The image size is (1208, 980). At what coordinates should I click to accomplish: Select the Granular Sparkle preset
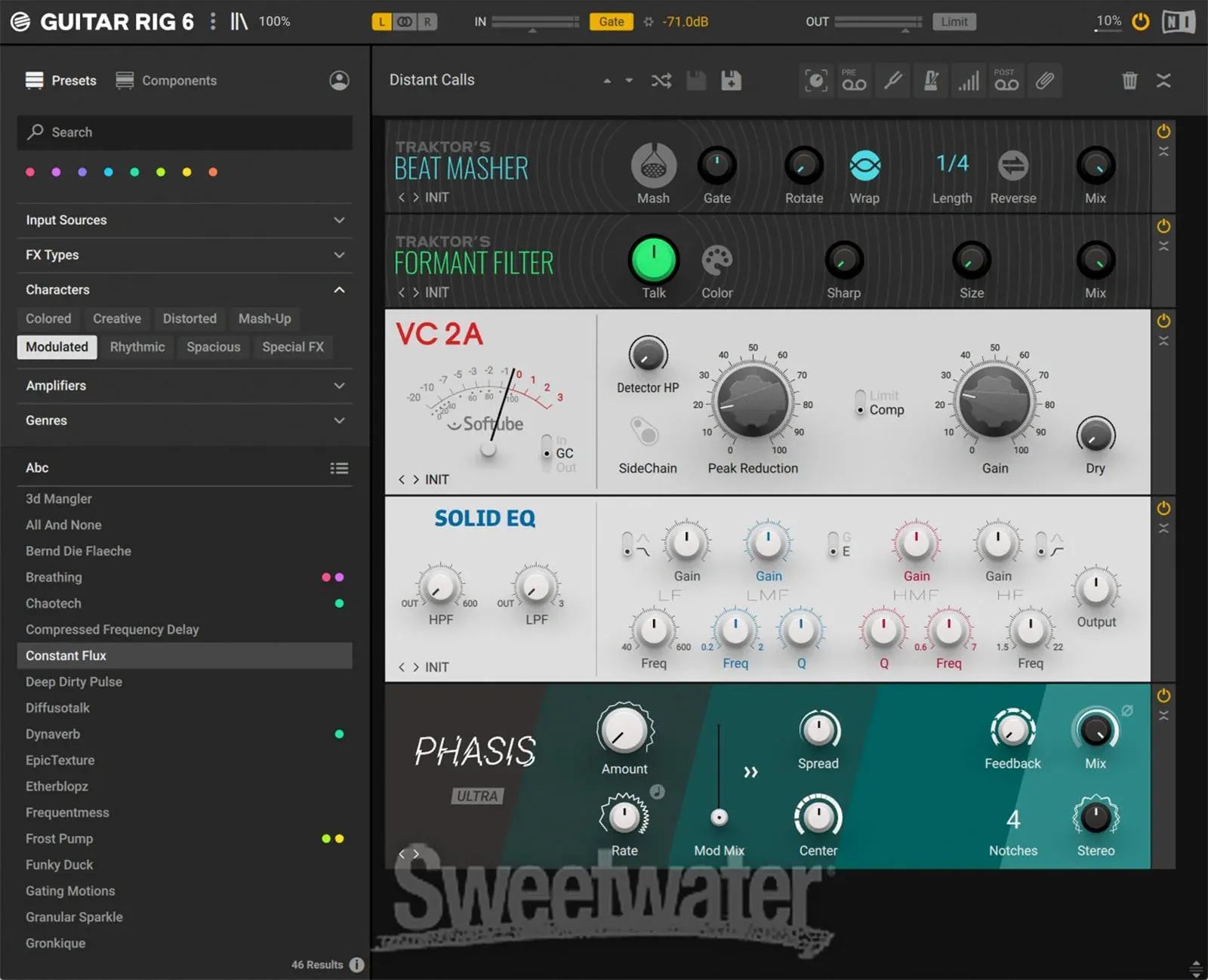point(184,917)
